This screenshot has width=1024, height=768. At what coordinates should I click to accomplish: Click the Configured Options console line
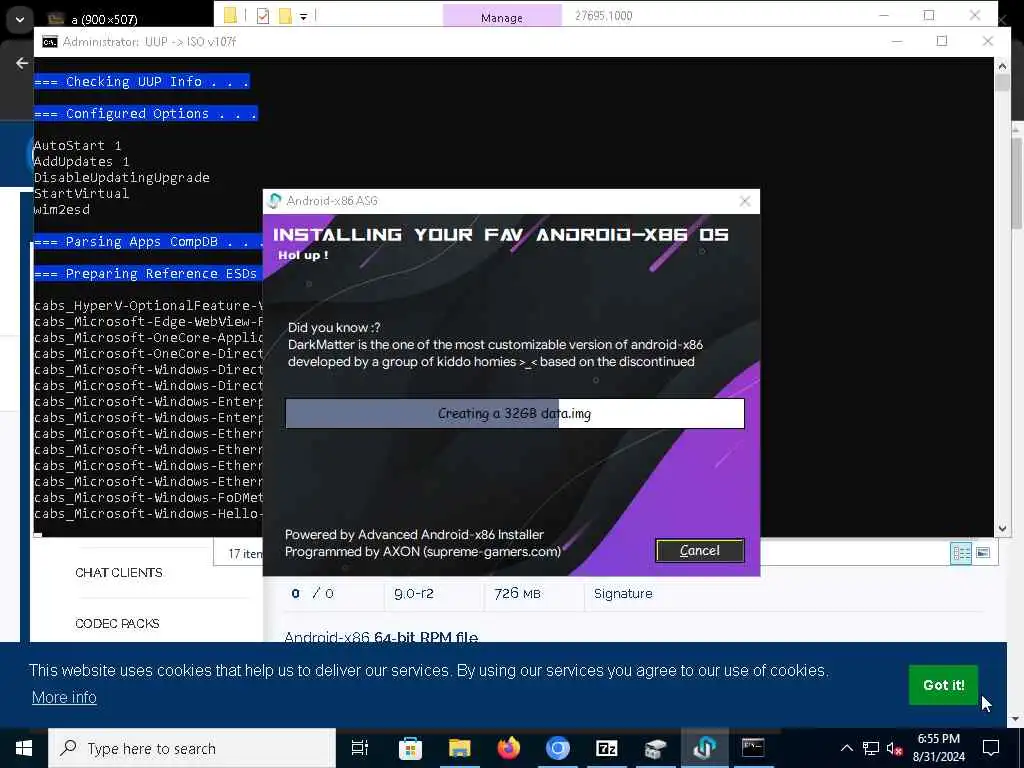tap(146, 114)
